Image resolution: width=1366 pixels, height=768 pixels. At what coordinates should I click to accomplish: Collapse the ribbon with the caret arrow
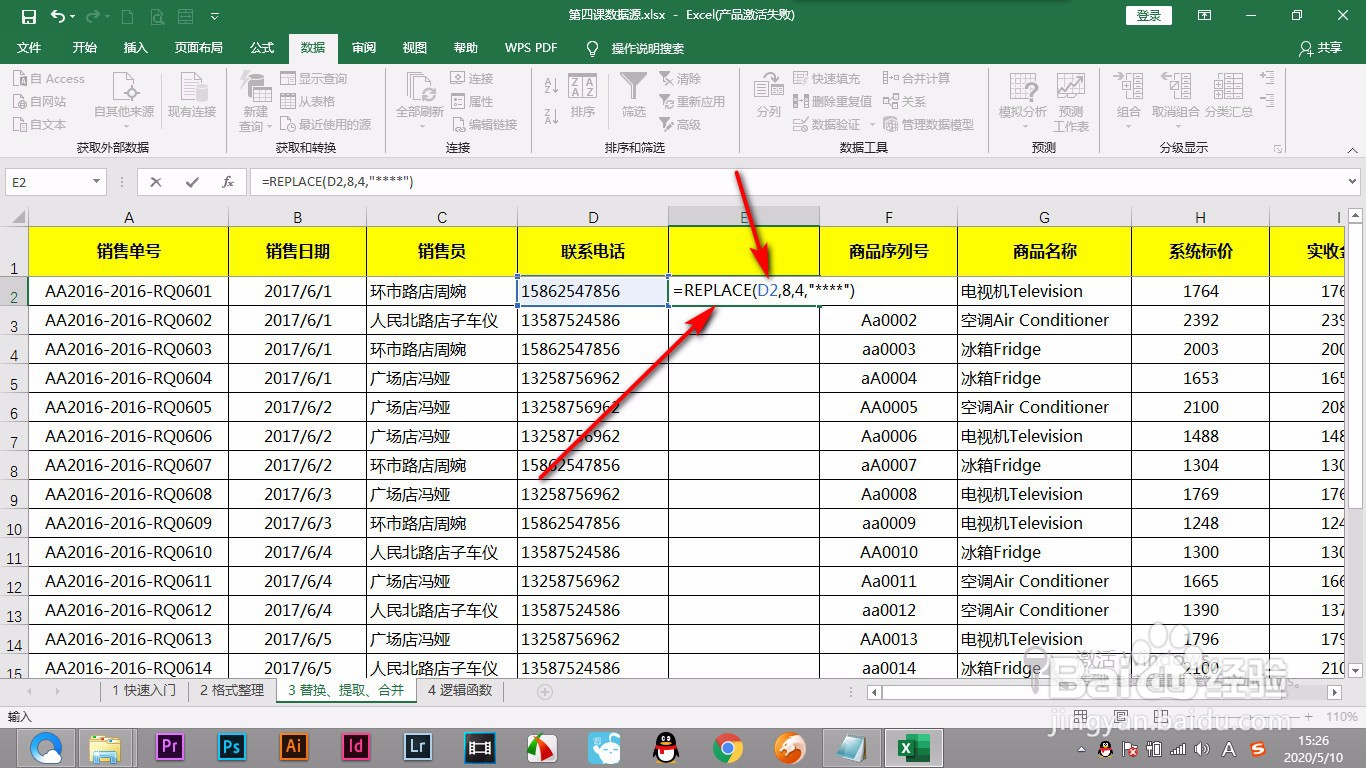tap(1353, 148)
